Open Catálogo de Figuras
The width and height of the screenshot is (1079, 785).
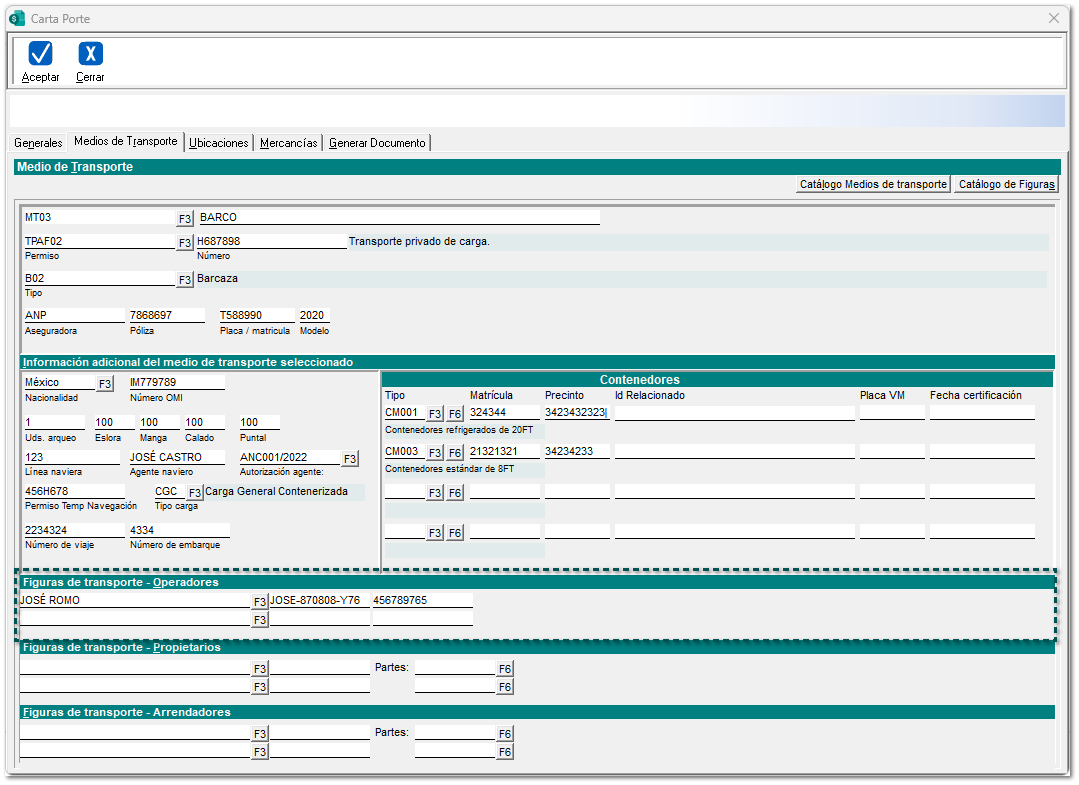click(x=1005, y=184)
